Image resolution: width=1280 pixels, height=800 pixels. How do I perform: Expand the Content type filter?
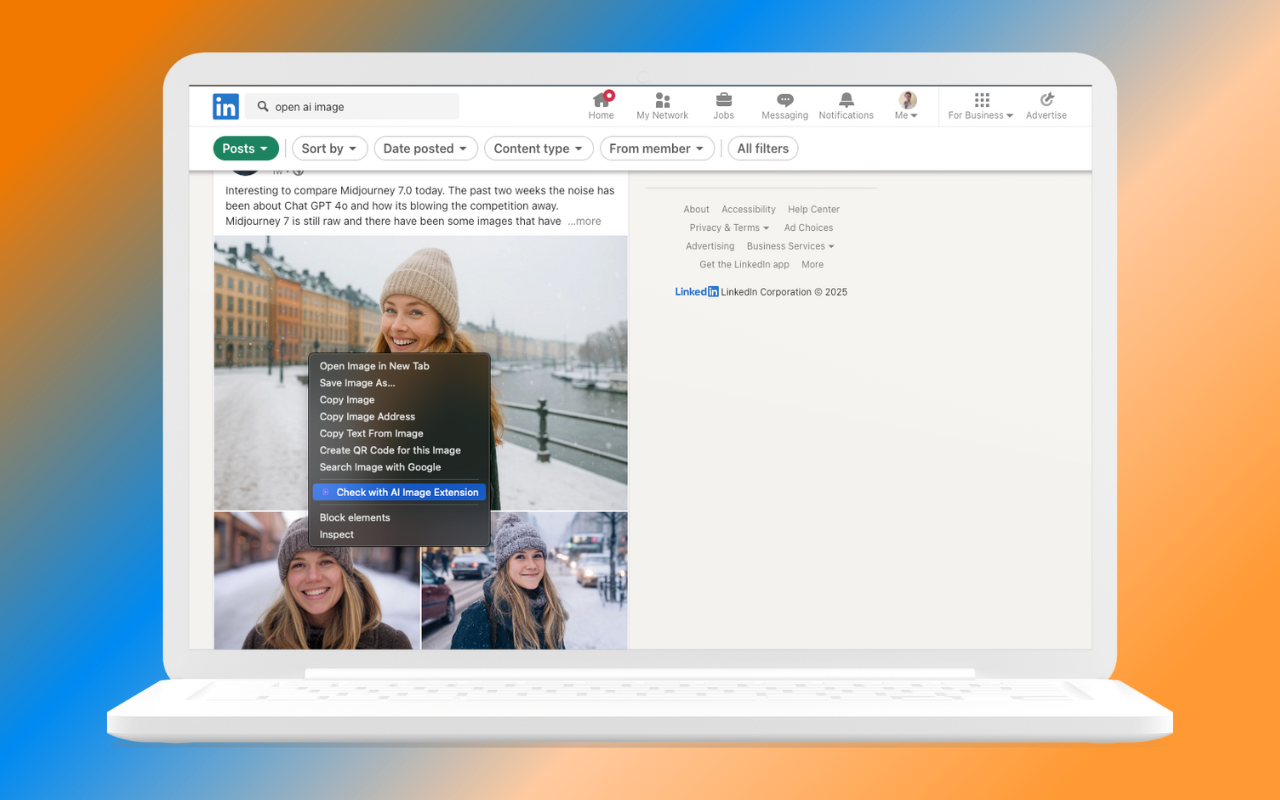[x=538, y=148]
